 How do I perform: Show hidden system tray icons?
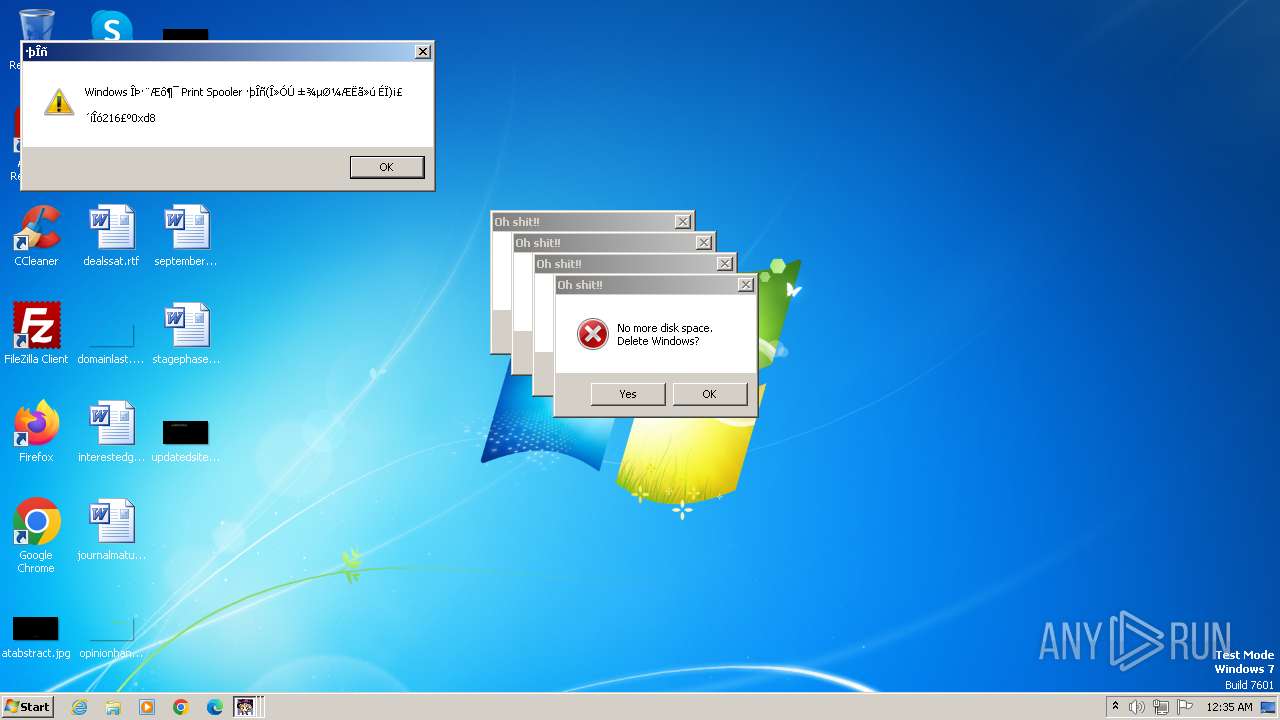(x=1116, y=707)
